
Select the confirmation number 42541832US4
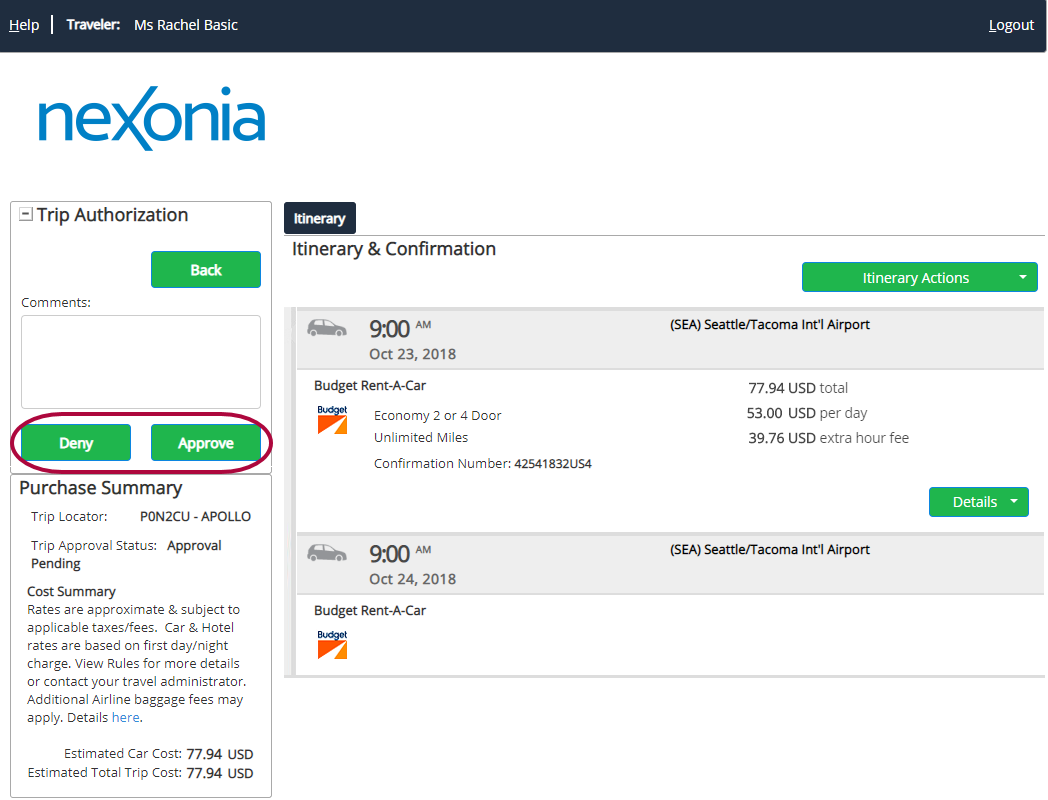point(552,464)
